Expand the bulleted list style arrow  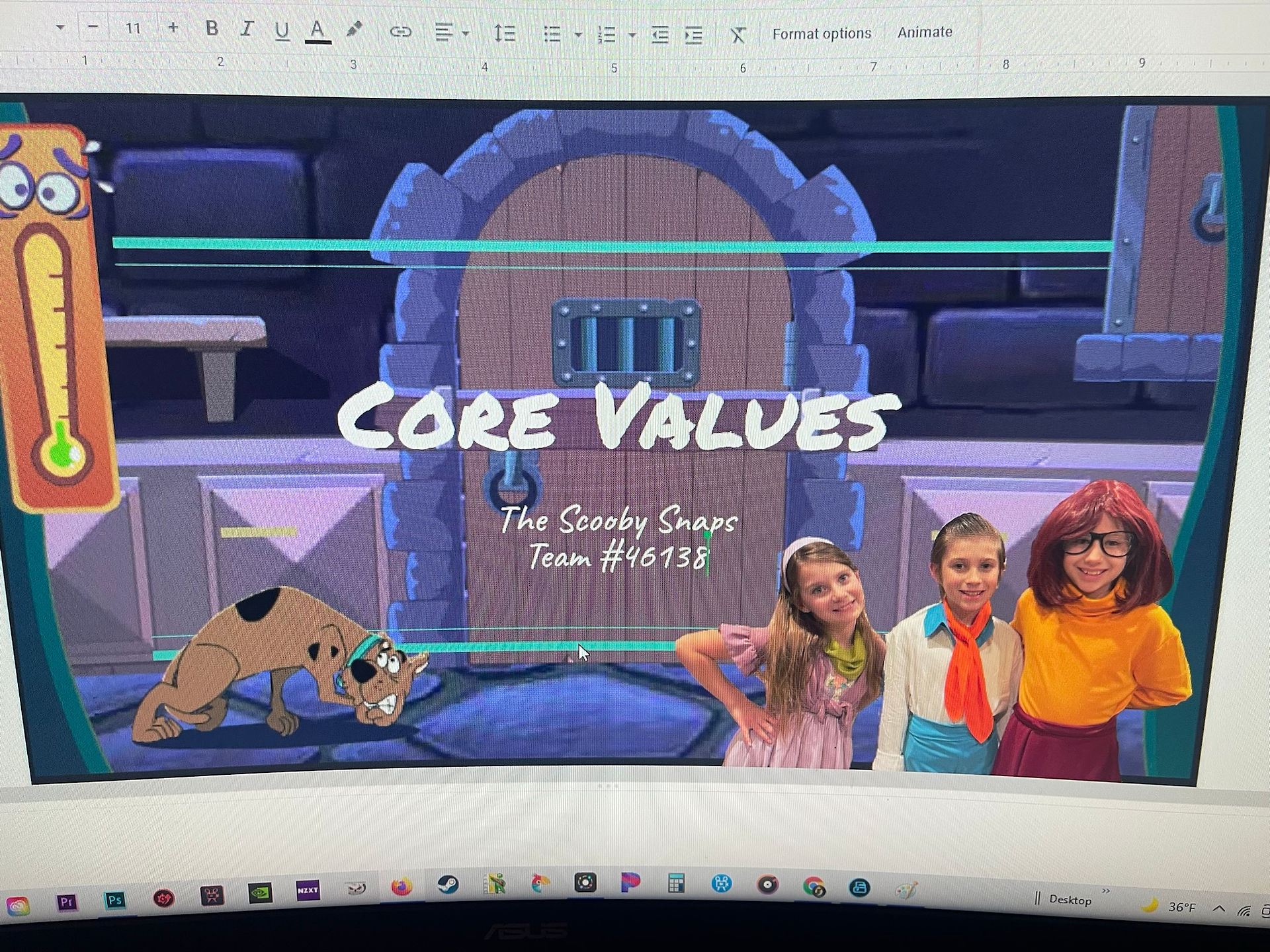(578, 34)
